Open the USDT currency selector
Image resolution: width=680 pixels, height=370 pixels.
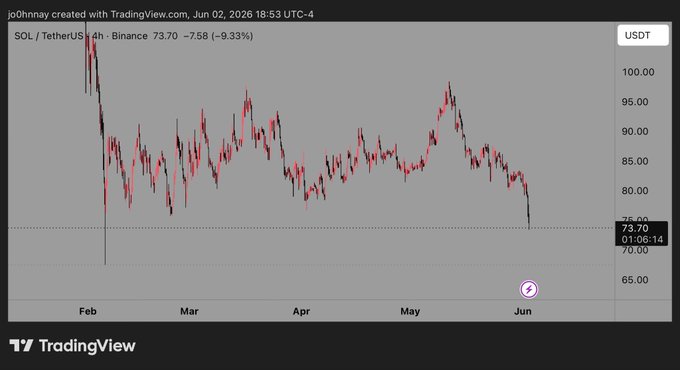pos(643,35)
